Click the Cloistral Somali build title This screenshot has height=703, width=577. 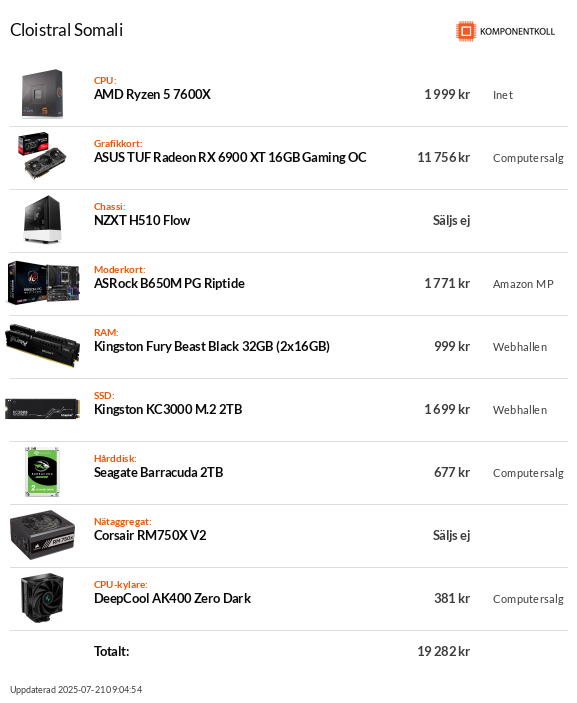66,30
